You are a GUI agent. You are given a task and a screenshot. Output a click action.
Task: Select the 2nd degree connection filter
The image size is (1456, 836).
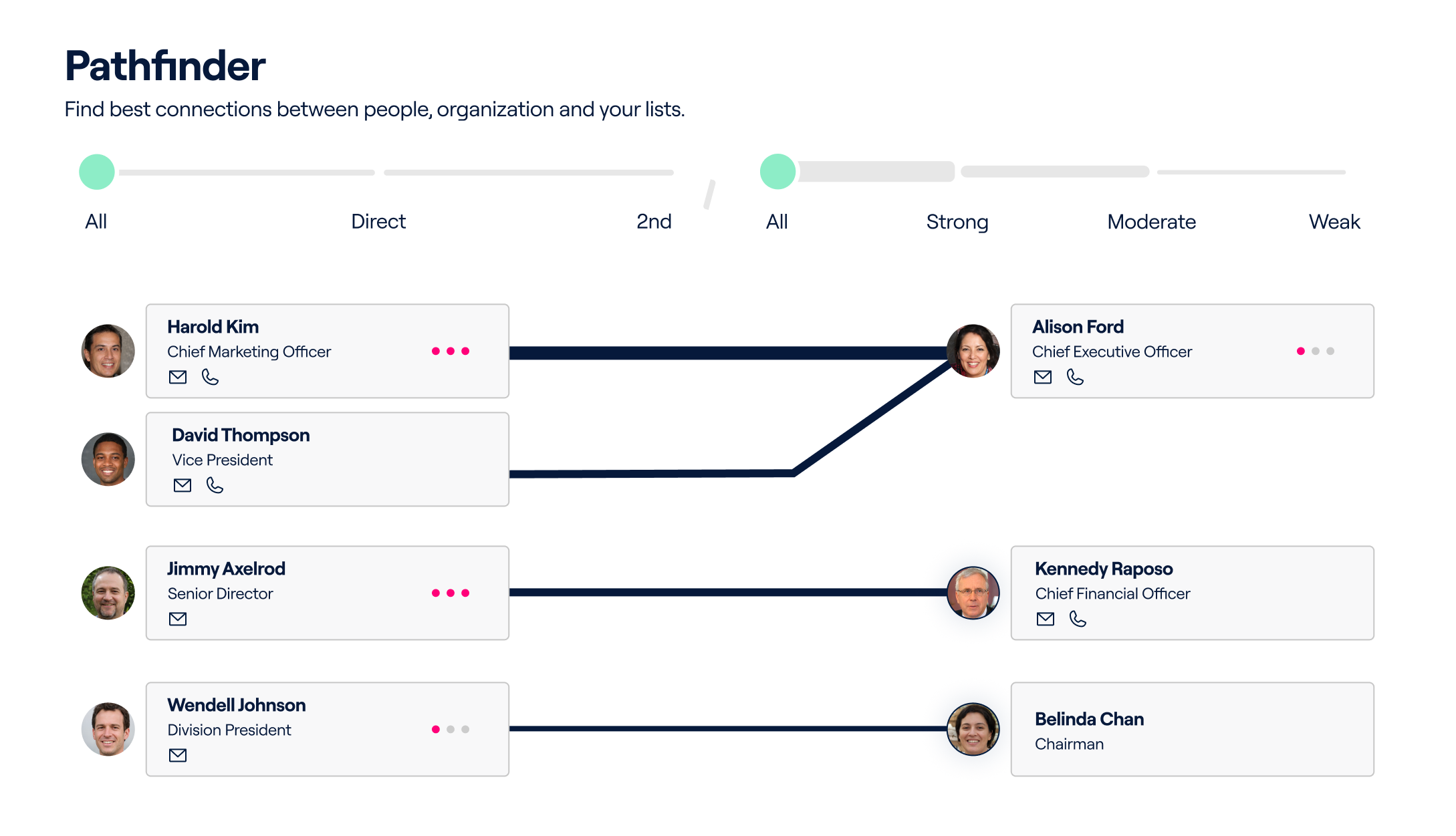click(x=654, y=221)
